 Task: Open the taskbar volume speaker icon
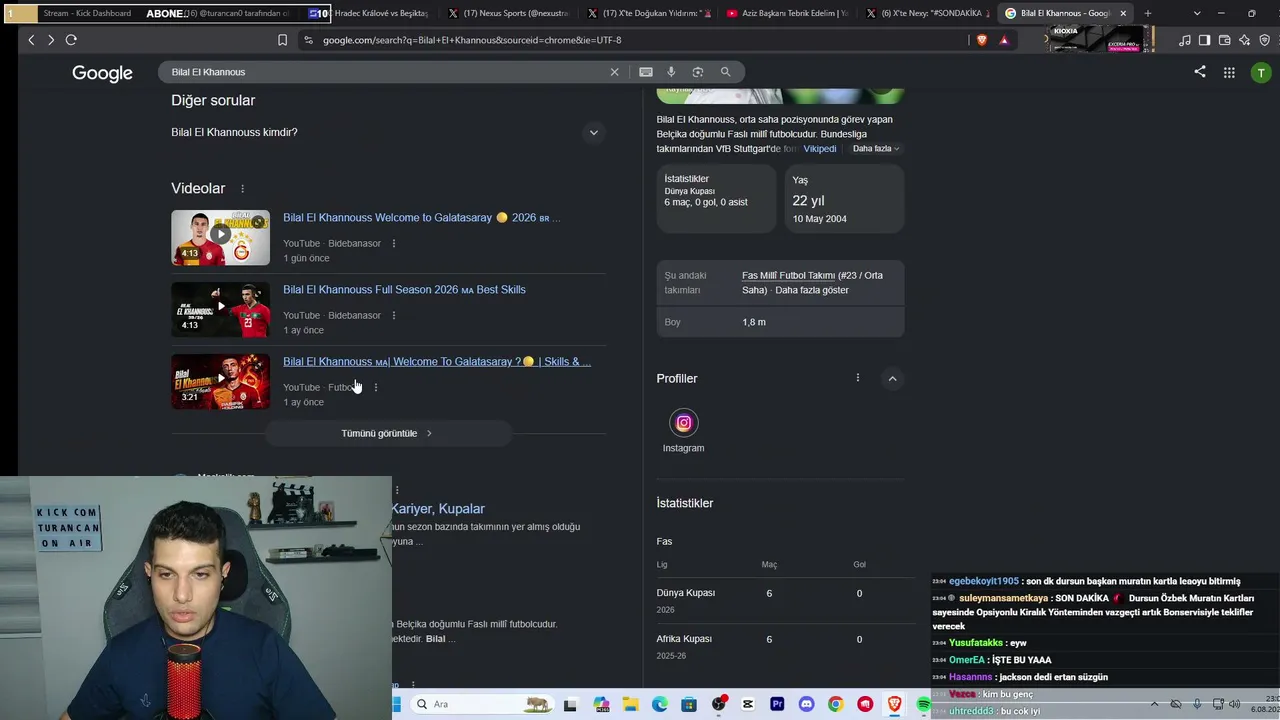coord(1234,704)
